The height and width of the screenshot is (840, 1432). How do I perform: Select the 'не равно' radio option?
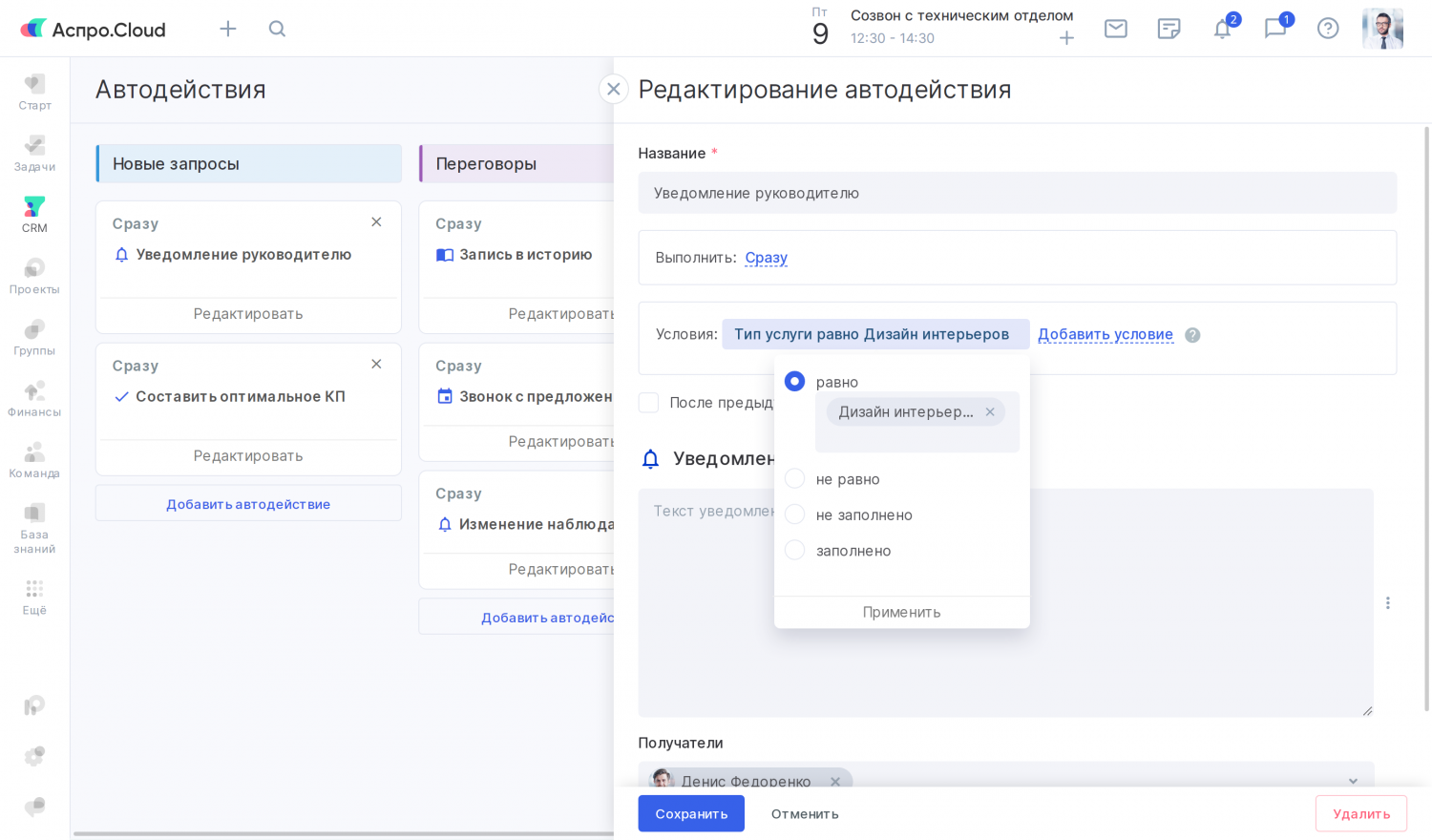[x=794, y=478]
